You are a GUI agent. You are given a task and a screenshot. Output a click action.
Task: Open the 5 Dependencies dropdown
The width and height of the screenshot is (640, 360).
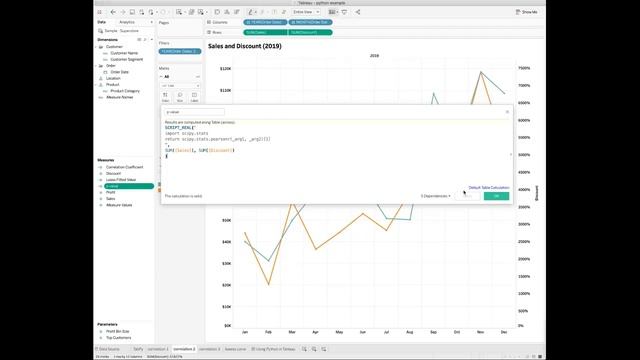click(436, 196)
